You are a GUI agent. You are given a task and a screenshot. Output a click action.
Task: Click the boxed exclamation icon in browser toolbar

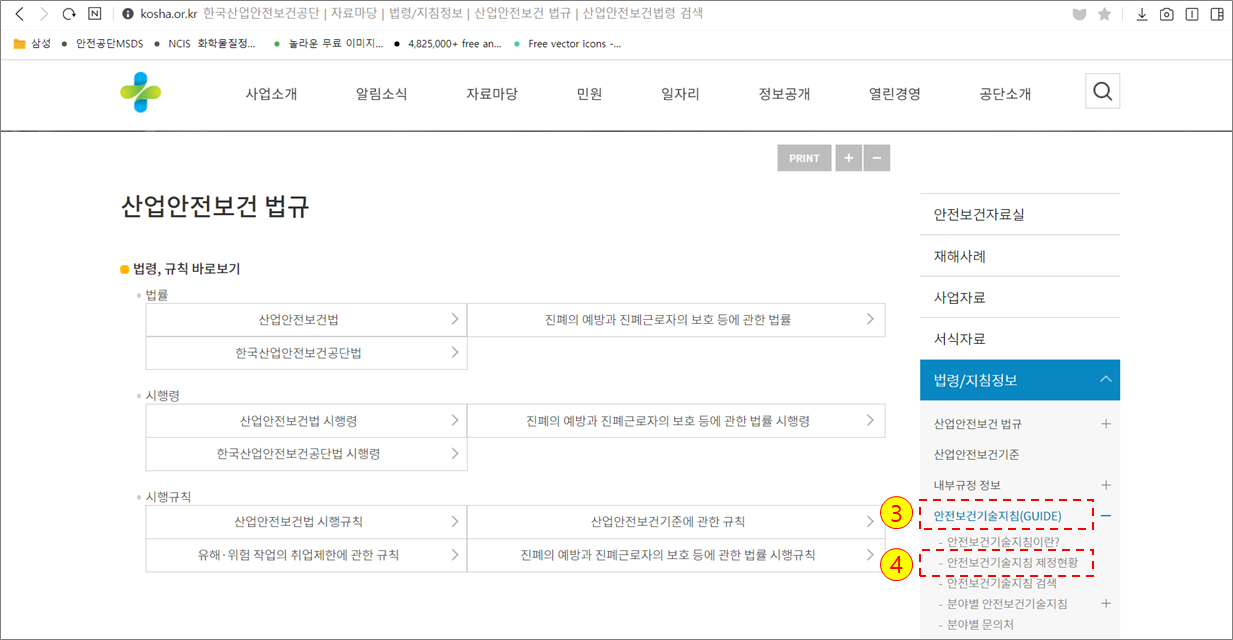(x=1191, y=14)
